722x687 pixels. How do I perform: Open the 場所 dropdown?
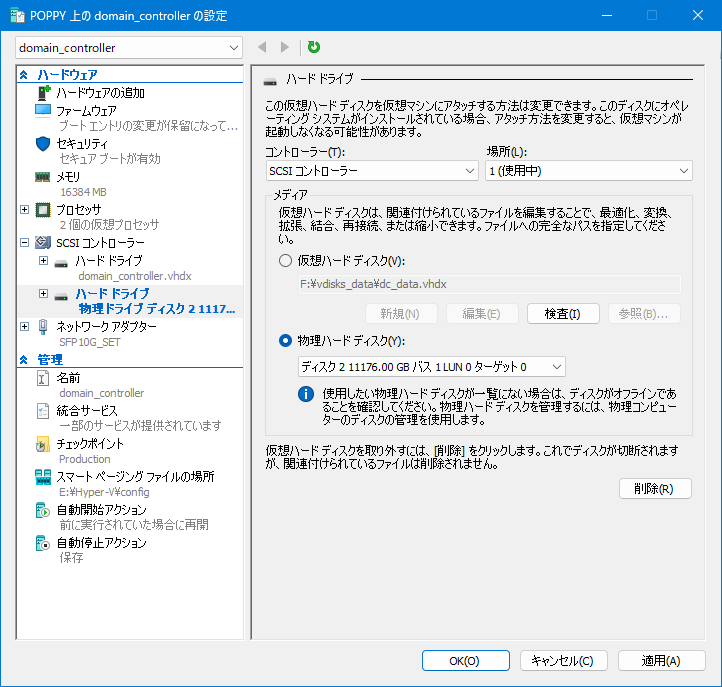589,171
